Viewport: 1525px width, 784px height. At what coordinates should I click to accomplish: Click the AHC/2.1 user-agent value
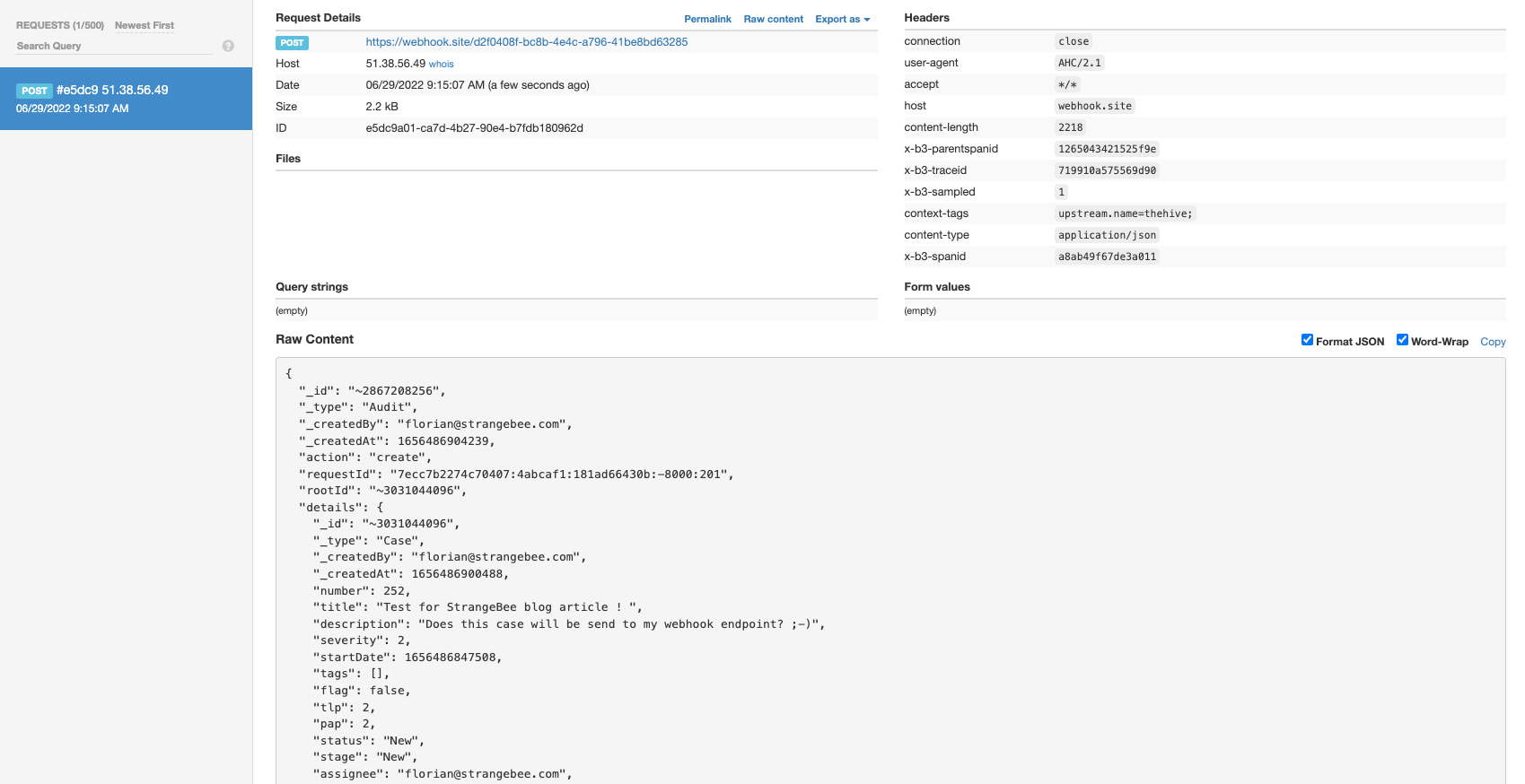click(1079, 63)
